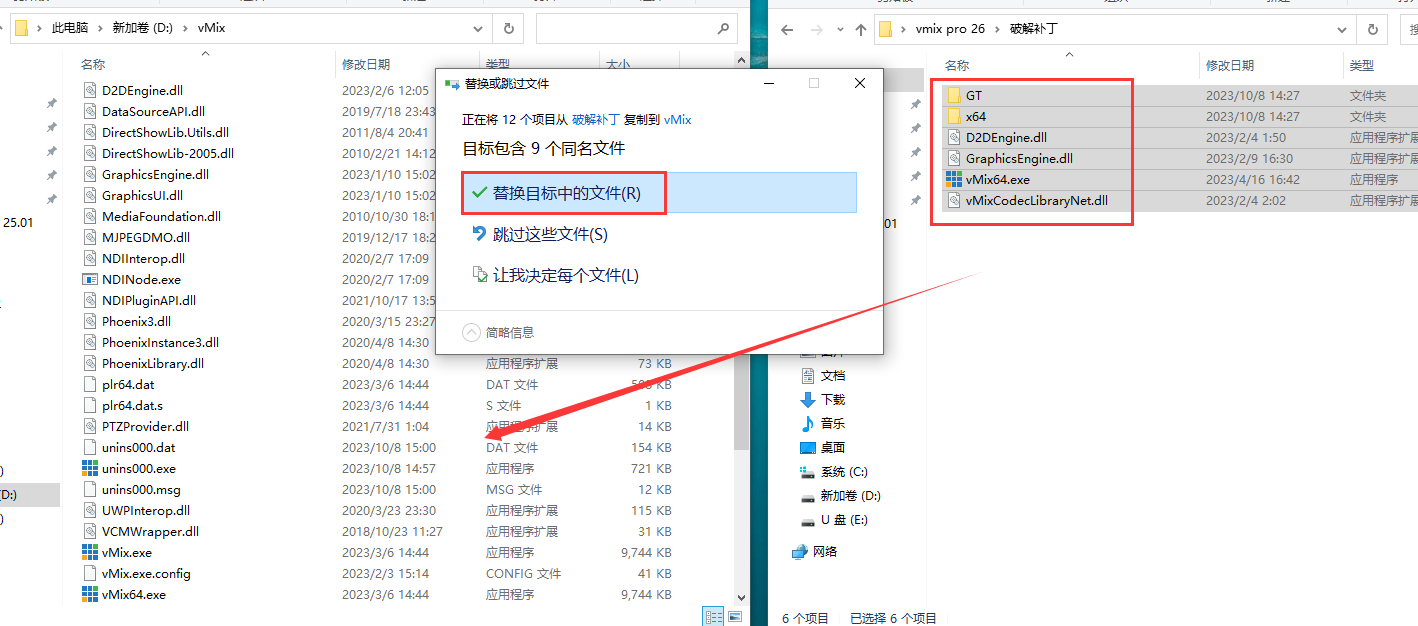Select the NDIPluginAPI.dll file
1418x626 pixels.
pos(149,300)
